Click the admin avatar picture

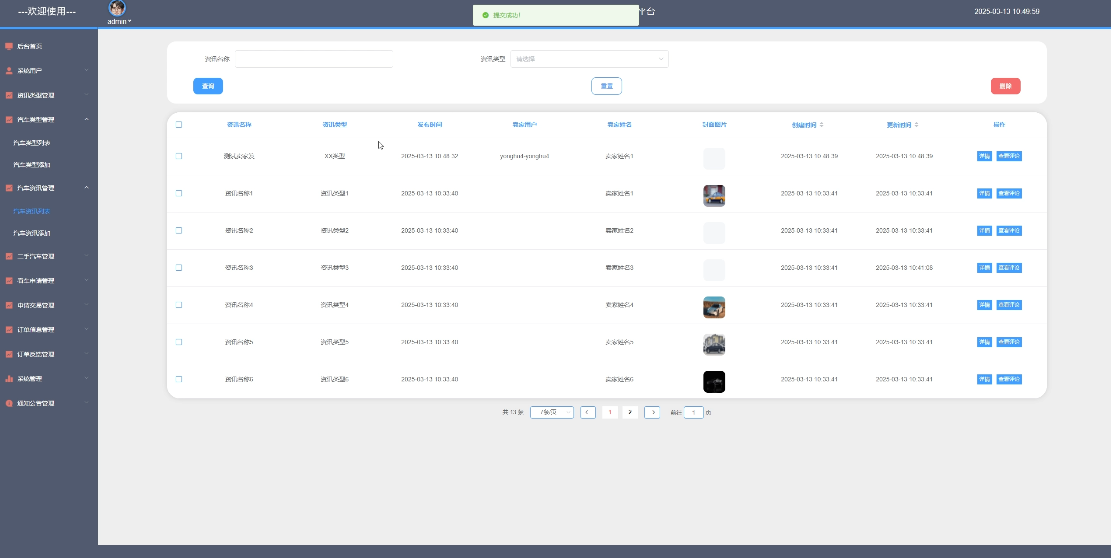(x=117, y=8)
